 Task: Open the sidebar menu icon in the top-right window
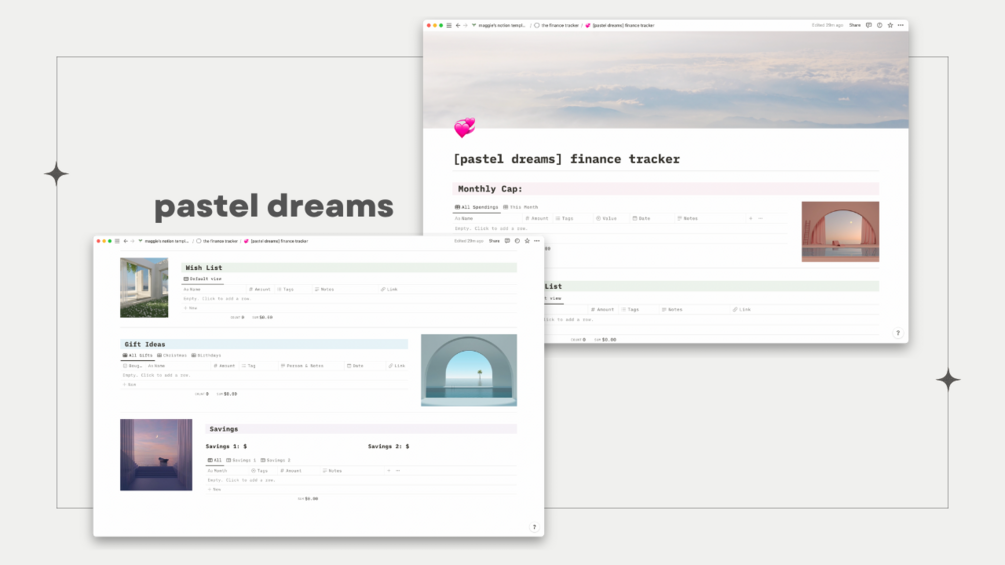click(449, 26)
